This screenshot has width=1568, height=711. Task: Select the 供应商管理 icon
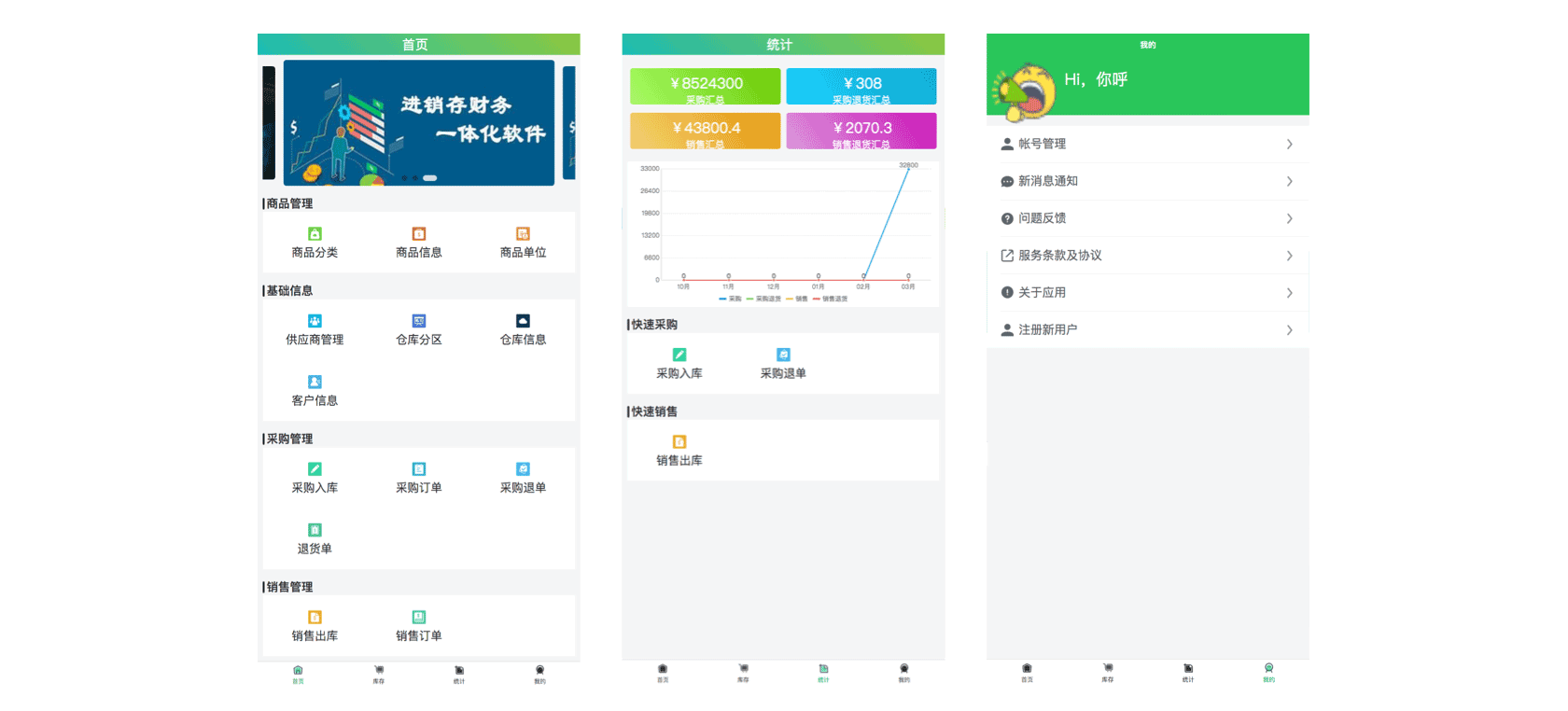tap(315, 329)
